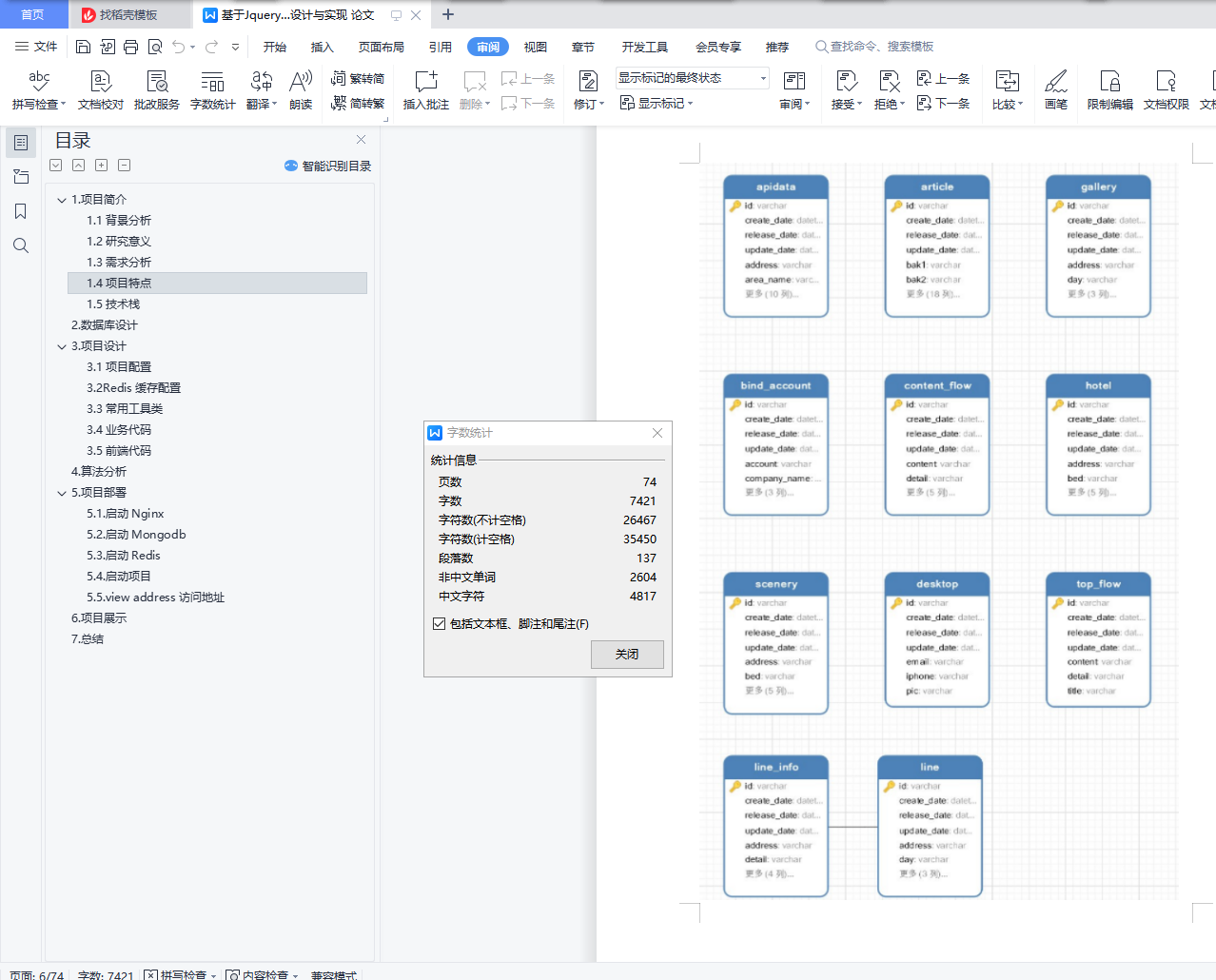This screenshot has height=980, width=1216.
Task: Collapse the 5.项目部署 tree node
Action: [x=62, y=493]
